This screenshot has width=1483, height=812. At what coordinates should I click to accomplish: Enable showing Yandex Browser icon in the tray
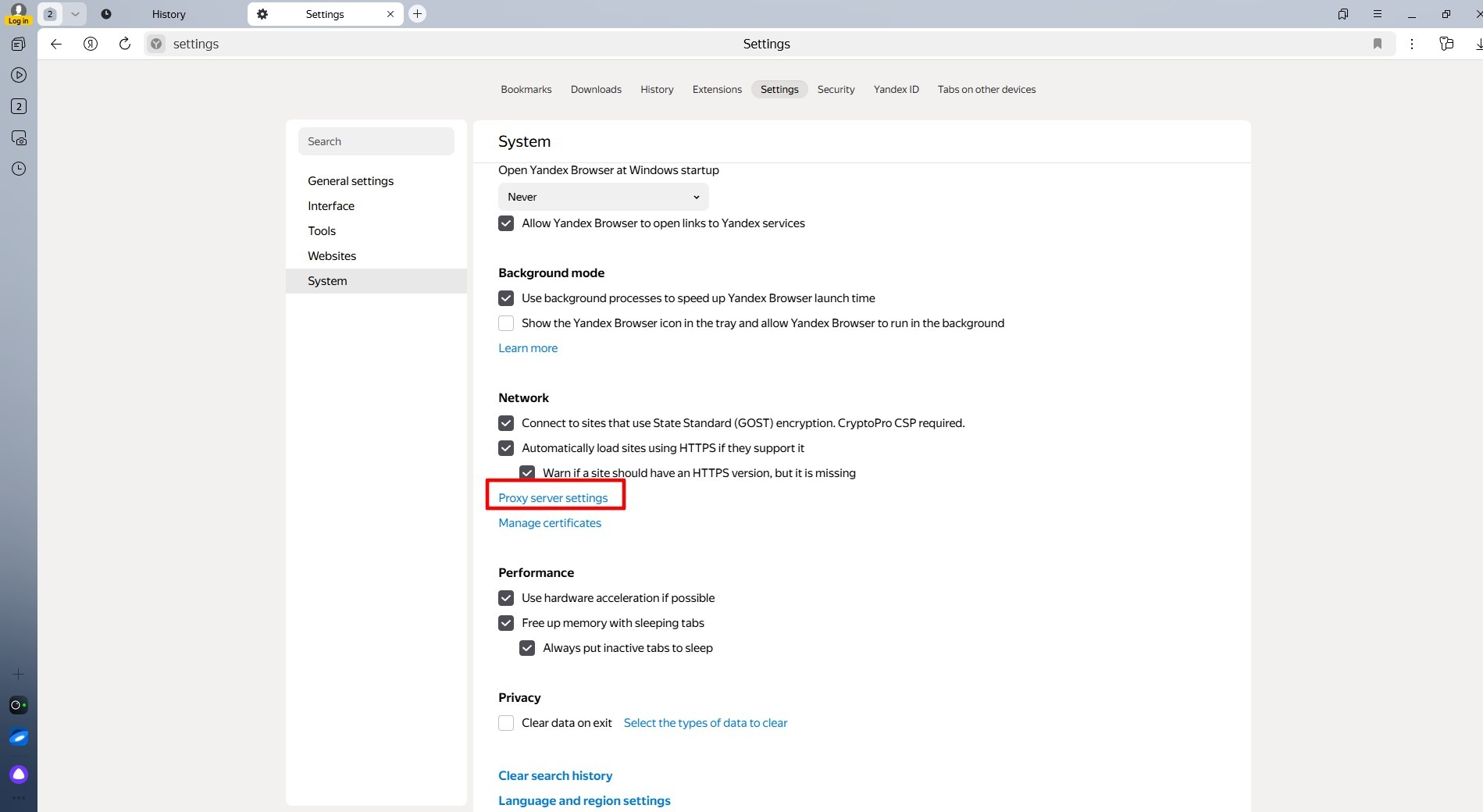click(505, 322)
